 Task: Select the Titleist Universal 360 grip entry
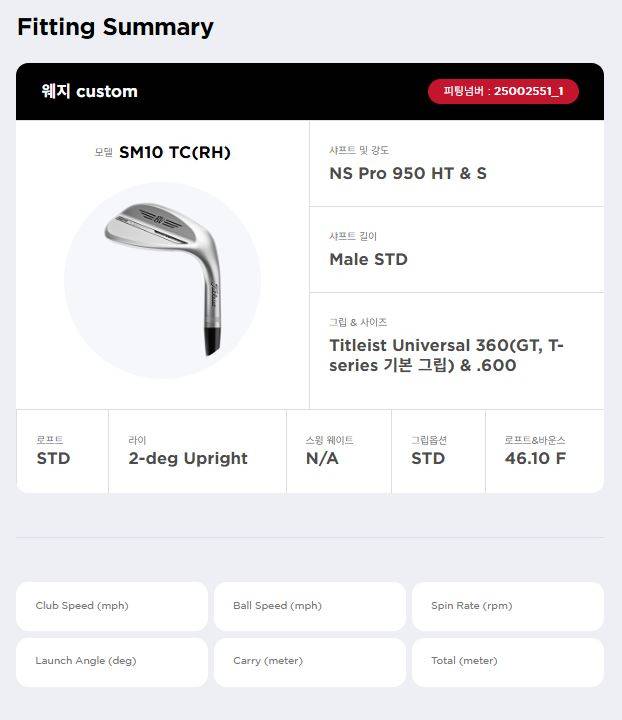[446, 355]
